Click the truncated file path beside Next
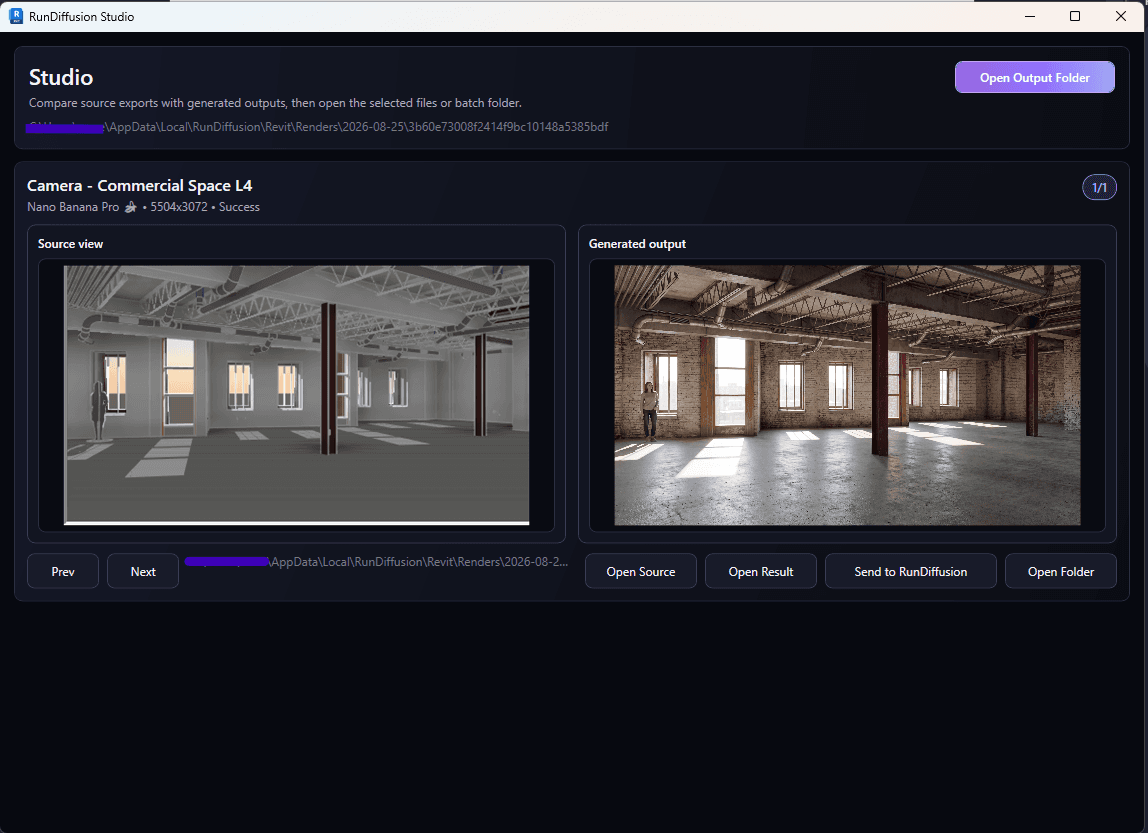 click(x=376, y=562)
